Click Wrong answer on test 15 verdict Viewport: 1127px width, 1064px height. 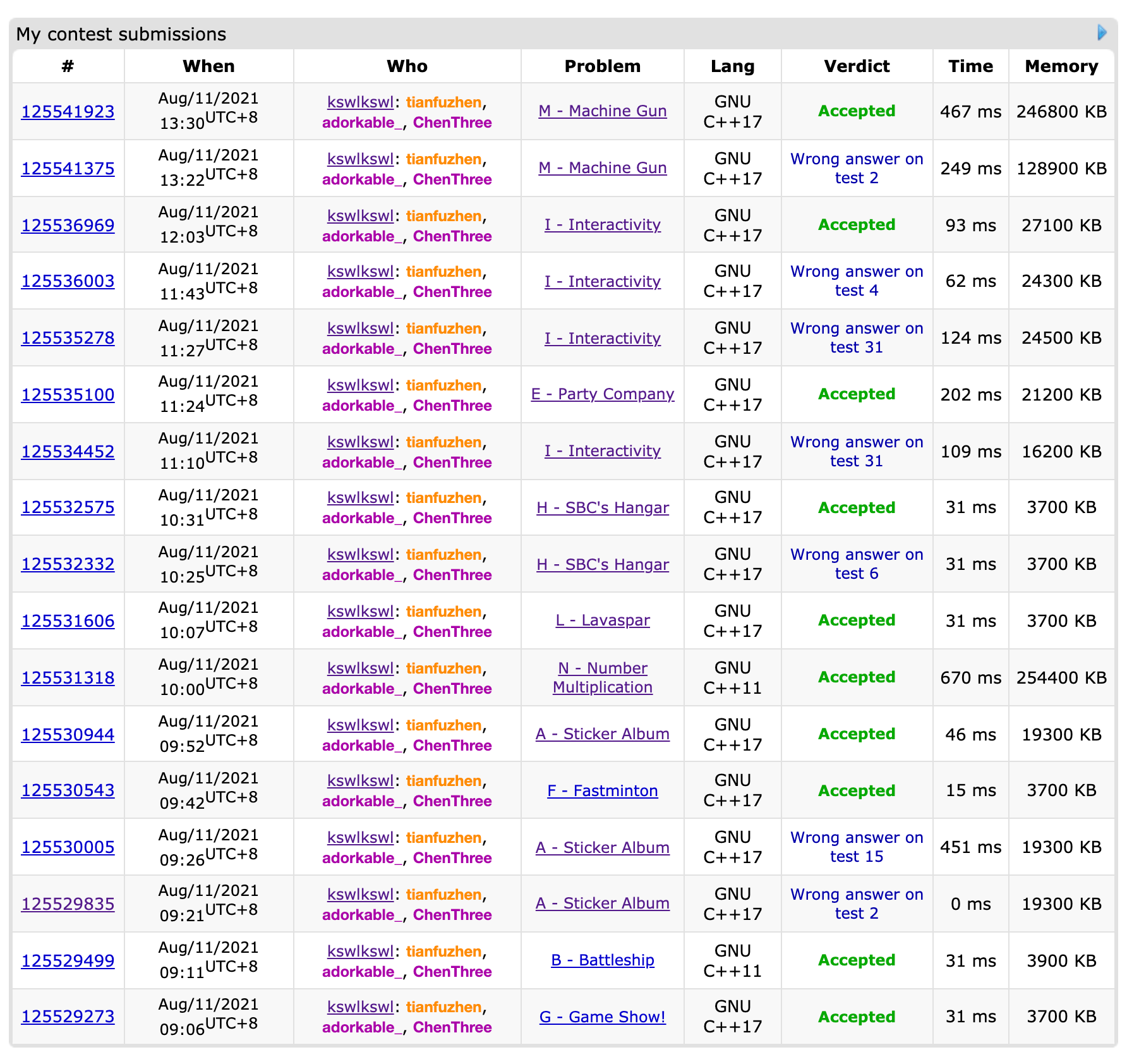coord(856,847)
